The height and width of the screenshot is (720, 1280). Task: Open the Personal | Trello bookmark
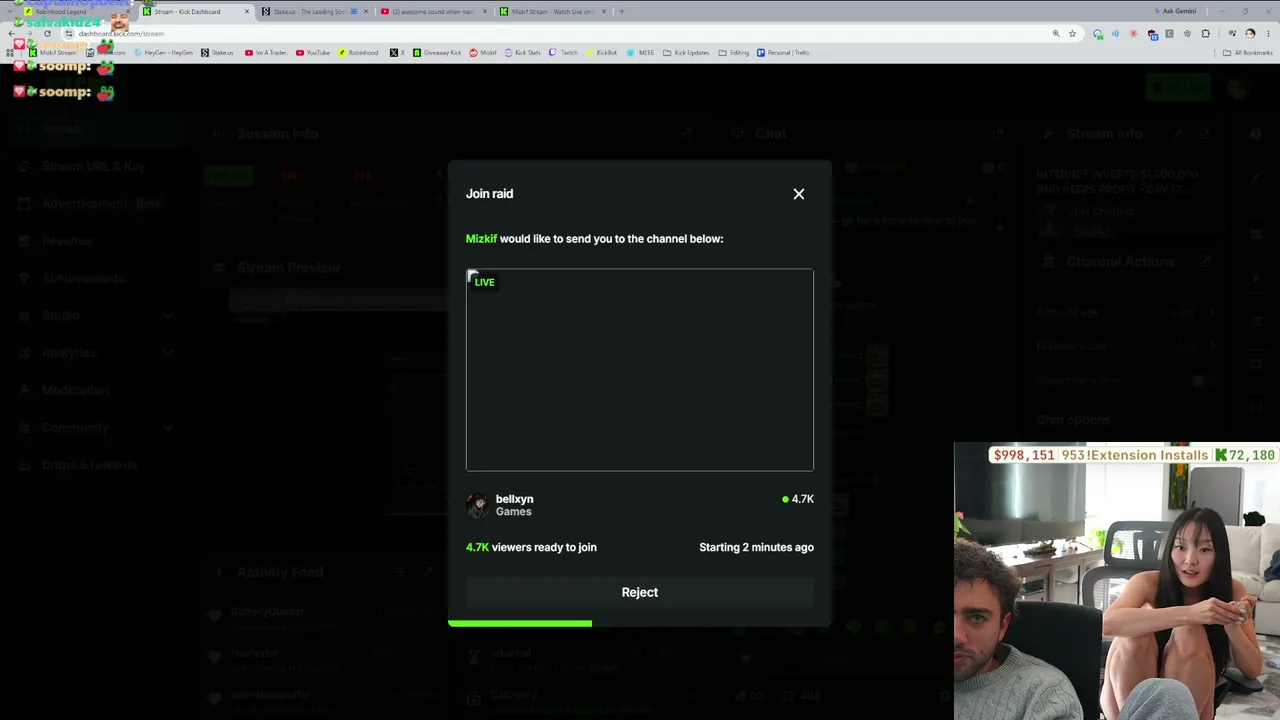tap(783, 53)
